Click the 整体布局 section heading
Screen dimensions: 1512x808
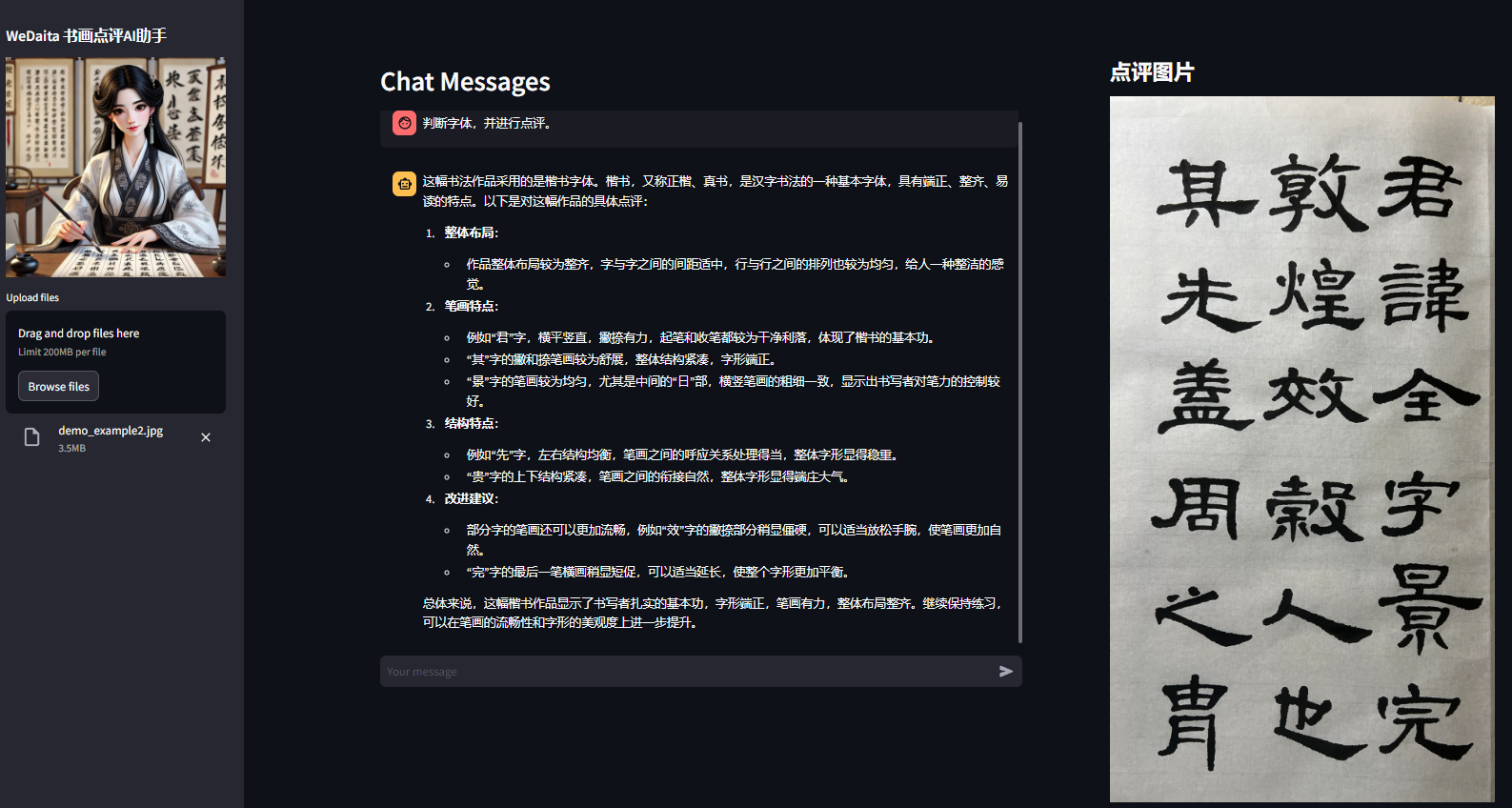pyautogui.click(x=471, y=232)
